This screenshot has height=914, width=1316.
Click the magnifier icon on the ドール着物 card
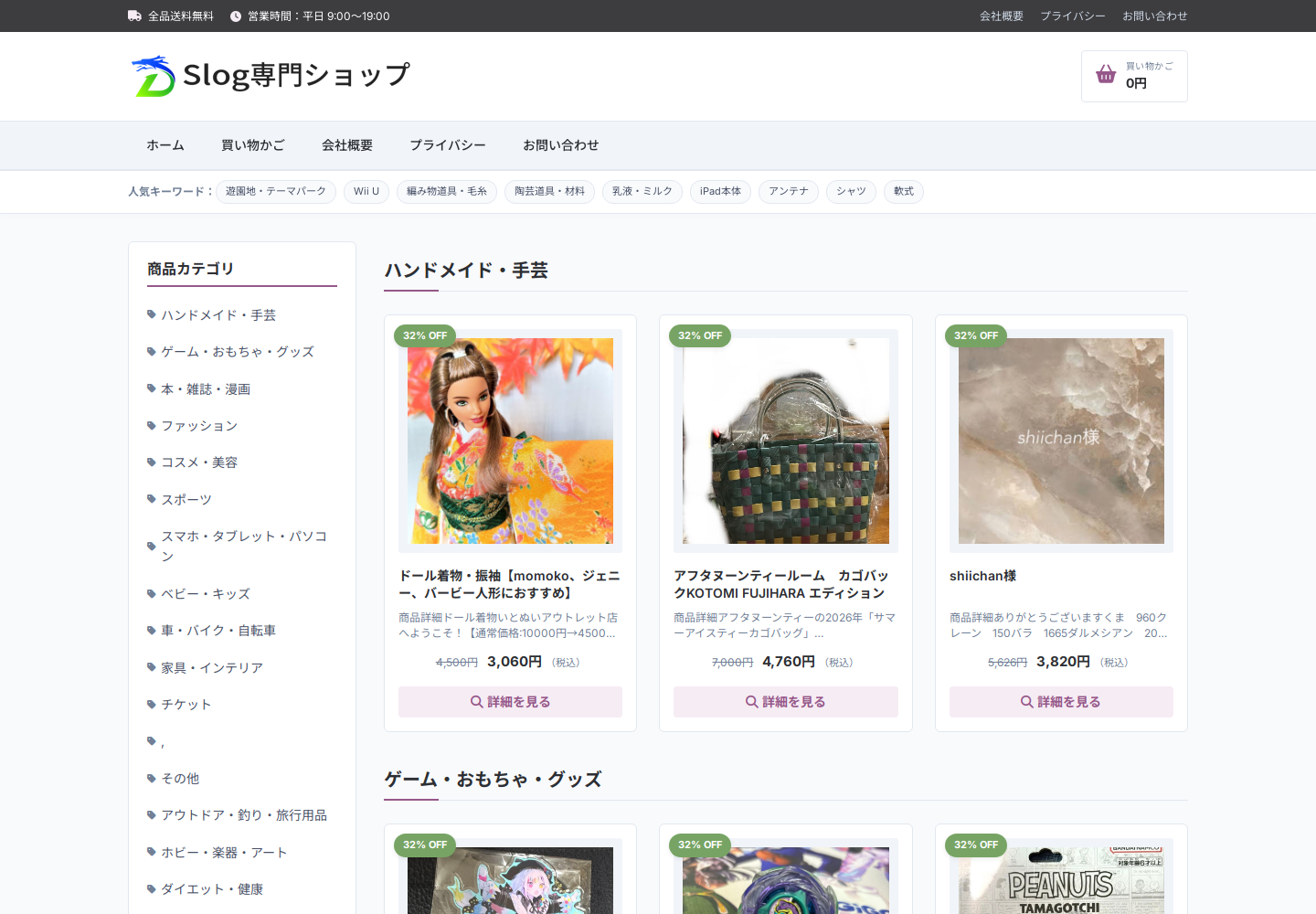pyautogui.click(x=477, y=702)
